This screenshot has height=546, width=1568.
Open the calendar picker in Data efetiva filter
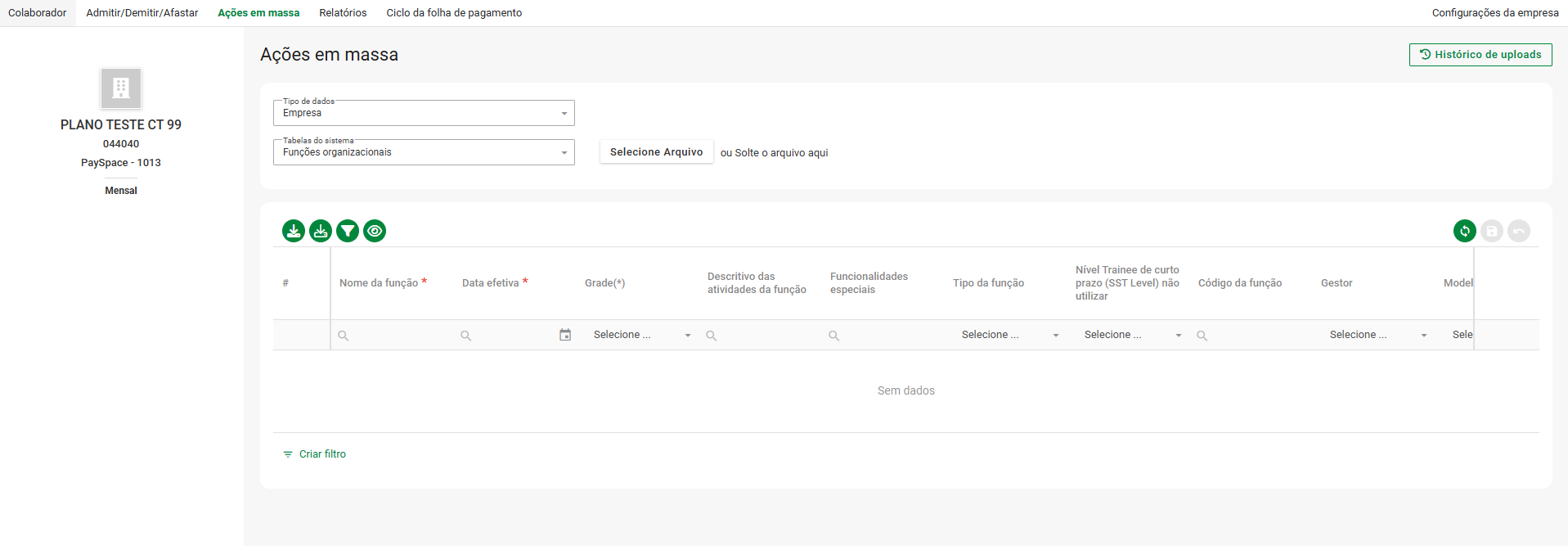point(564,335)
